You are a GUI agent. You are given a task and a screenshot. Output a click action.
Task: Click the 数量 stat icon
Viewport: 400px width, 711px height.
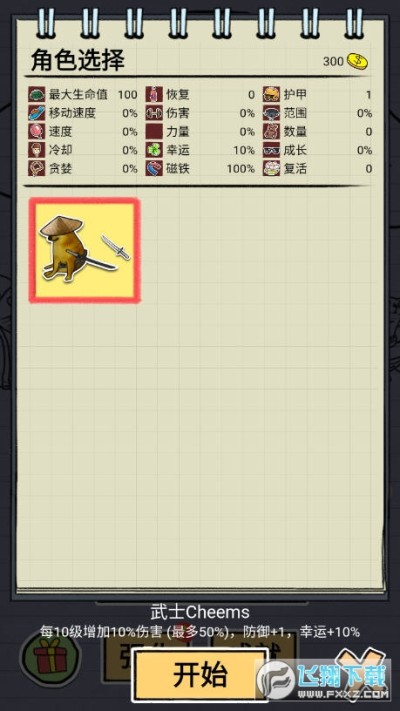[272, 131]
